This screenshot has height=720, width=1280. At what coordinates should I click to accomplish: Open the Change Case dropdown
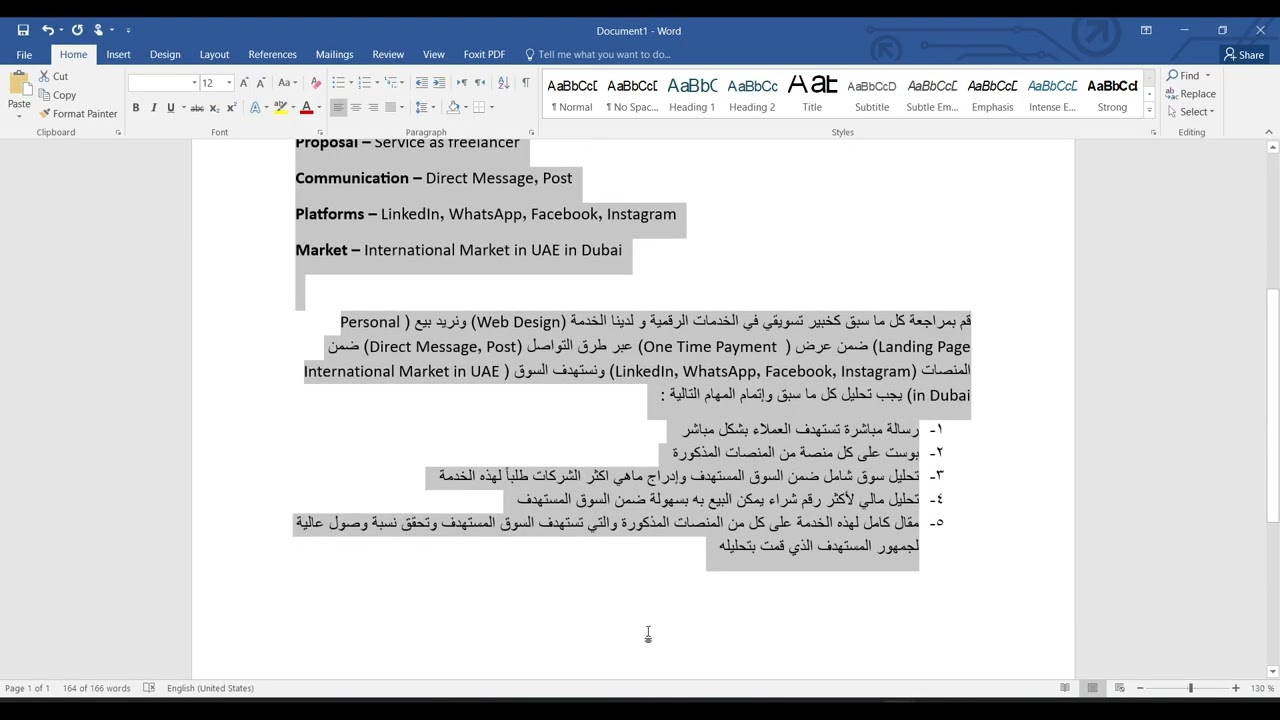point(286,83)
